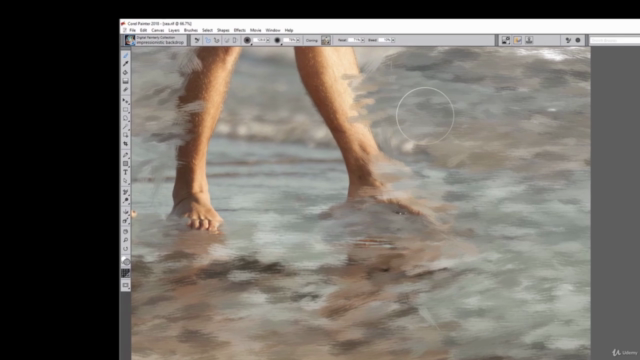The width and height of the screenshot is (640, 360).
Task: Open the Effects menu
Action: (240, 30)
